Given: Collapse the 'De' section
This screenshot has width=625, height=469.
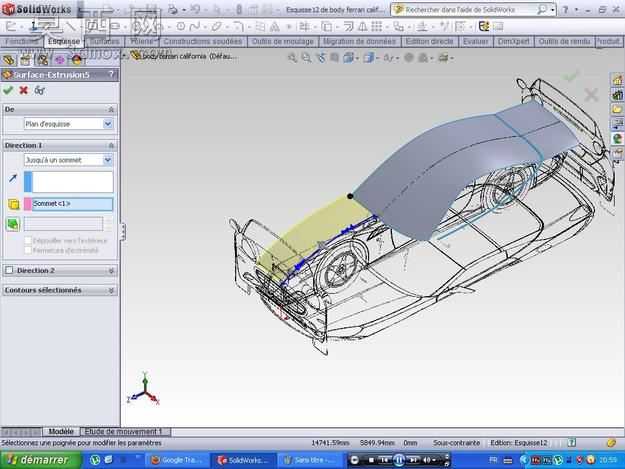Looking at the screenshot, I should (111, 109).
